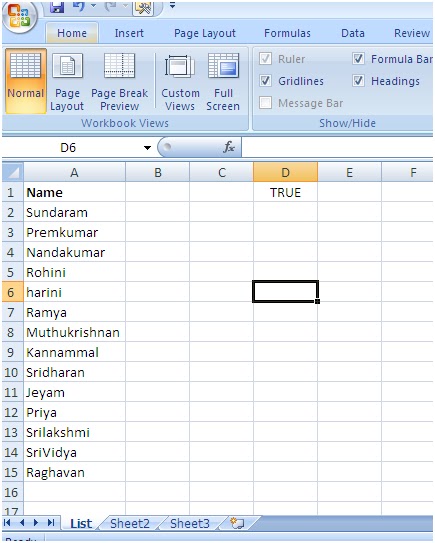Select column C header
The width and height of the screenshot is (435, 543).
[222, 172]
